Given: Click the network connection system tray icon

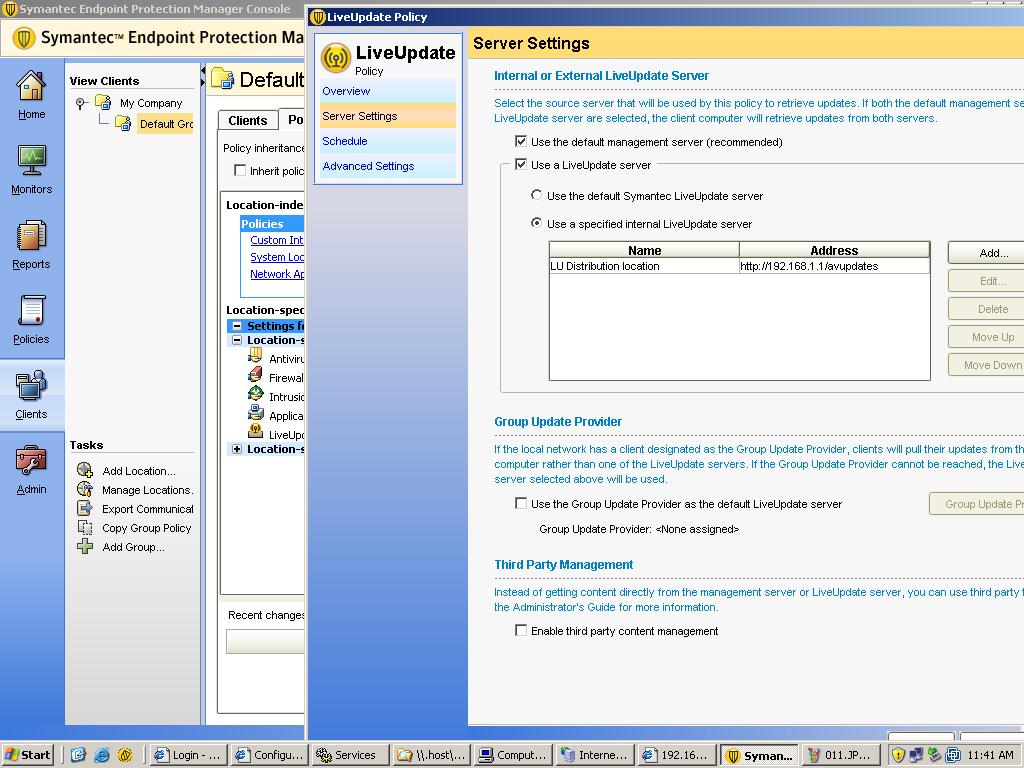Looking at the screenshot, I should pos(916,755).
